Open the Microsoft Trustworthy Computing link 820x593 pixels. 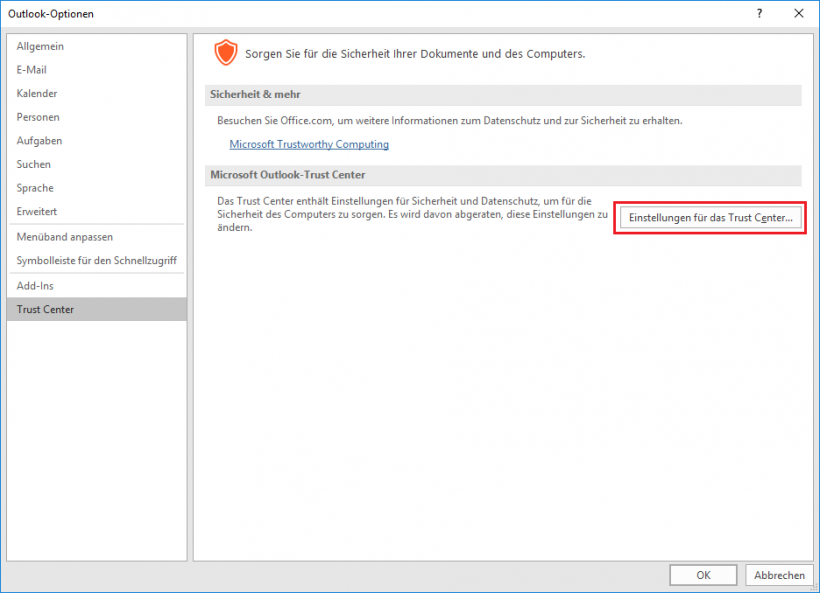[x=309, y=144]
